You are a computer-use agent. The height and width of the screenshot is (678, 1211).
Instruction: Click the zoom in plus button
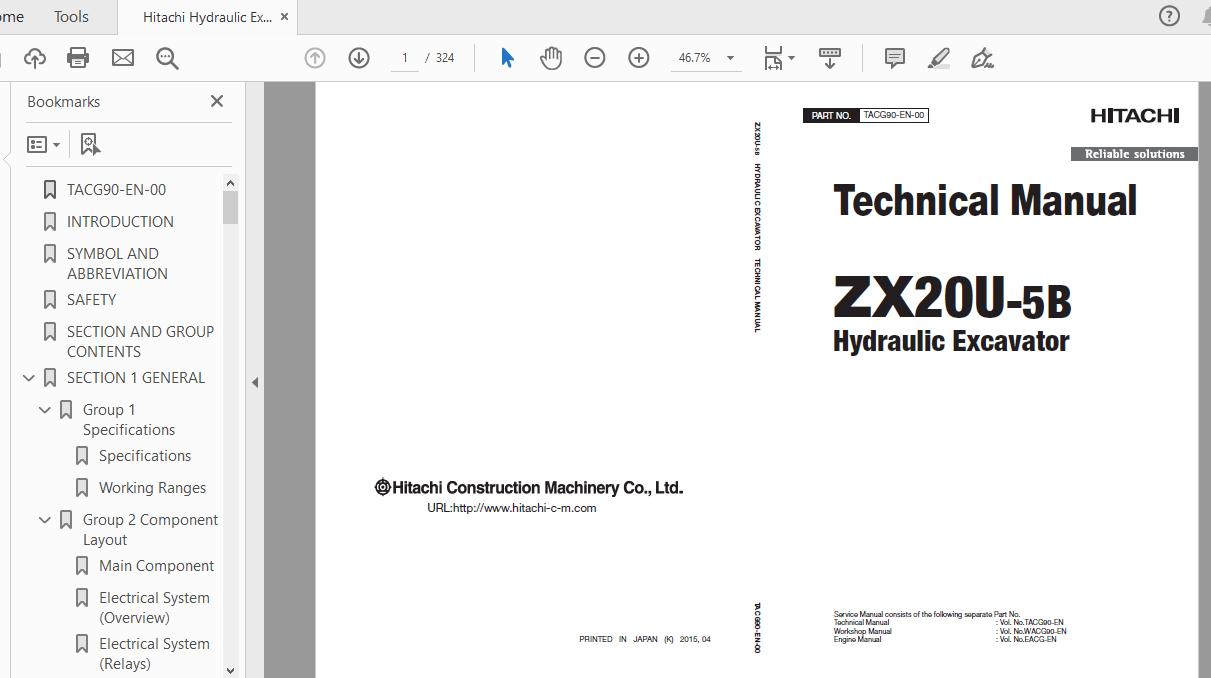pos(639,58)
